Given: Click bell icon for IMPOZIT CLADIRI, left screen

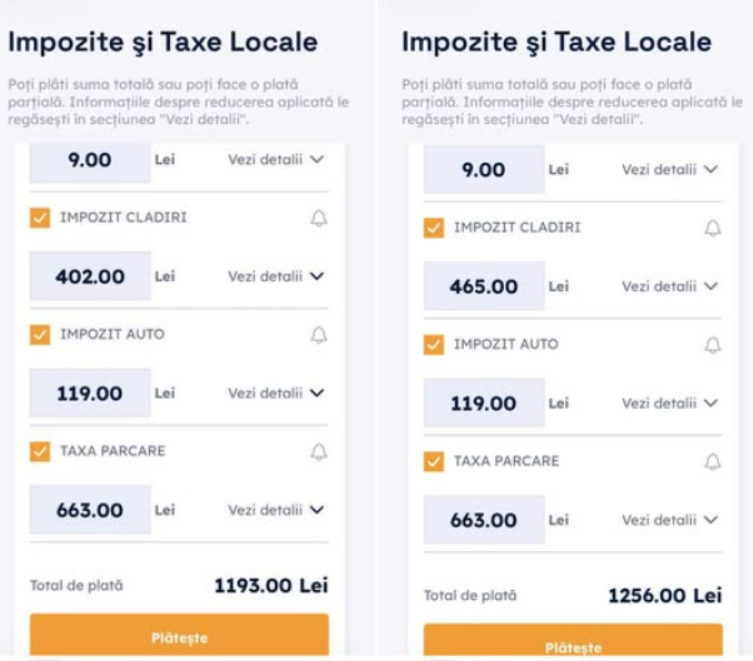Looking at the screenshot, I should [319, 218].
